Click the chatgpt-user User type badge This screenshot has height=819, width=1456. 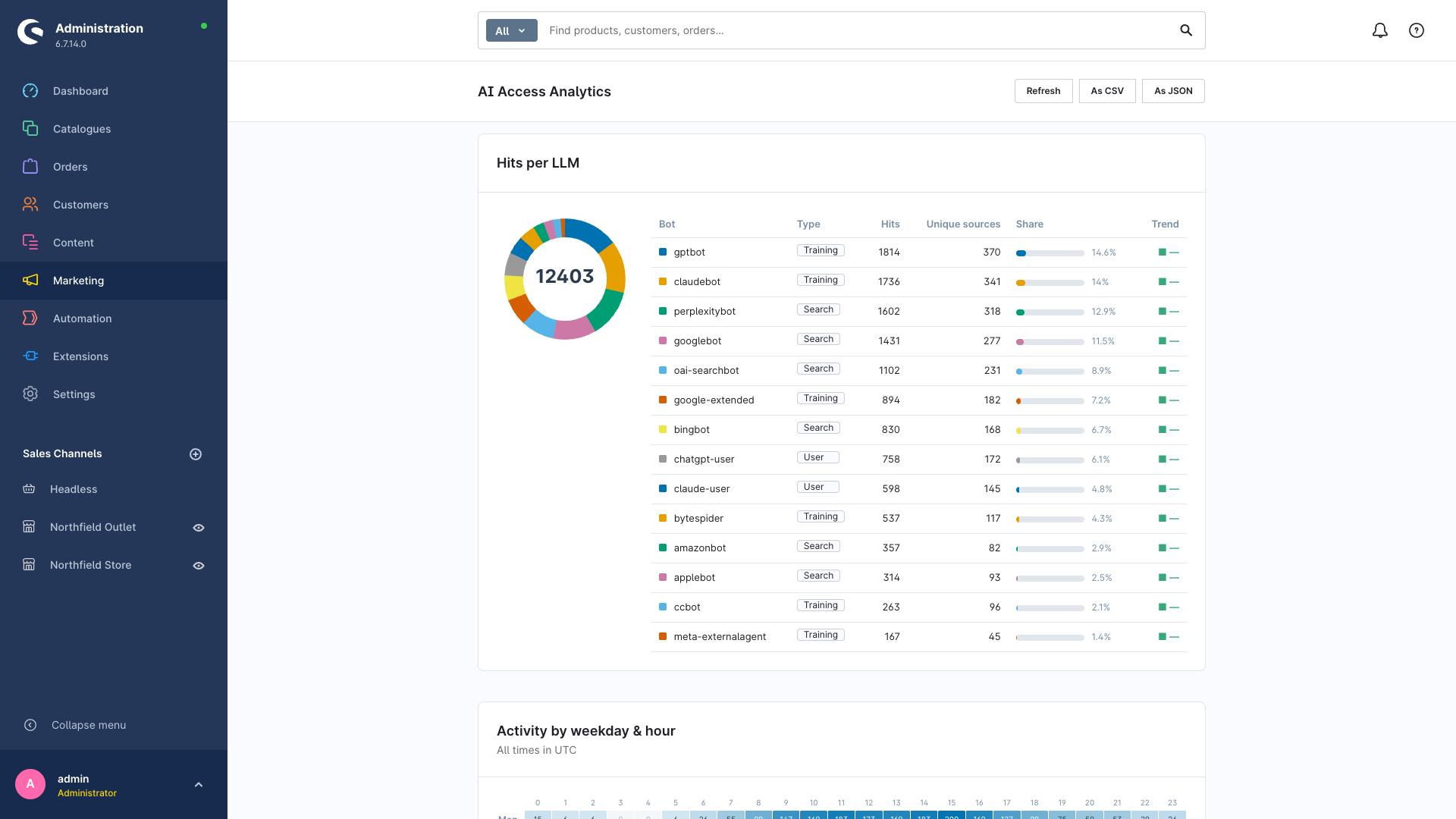tap(817, 458)
